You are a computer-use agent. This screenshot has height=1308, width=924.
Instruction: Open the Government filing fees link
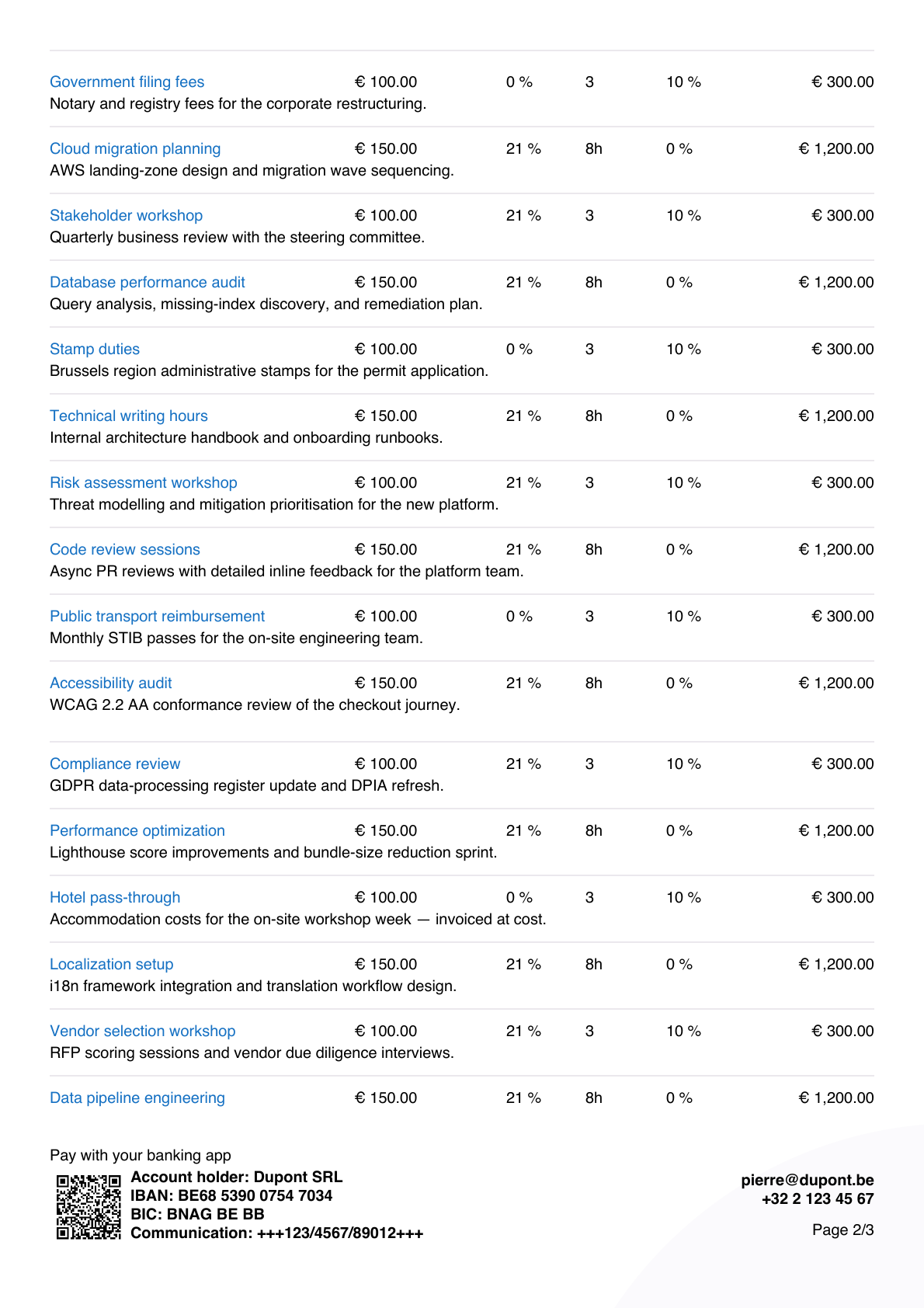[x=127, y=82]
